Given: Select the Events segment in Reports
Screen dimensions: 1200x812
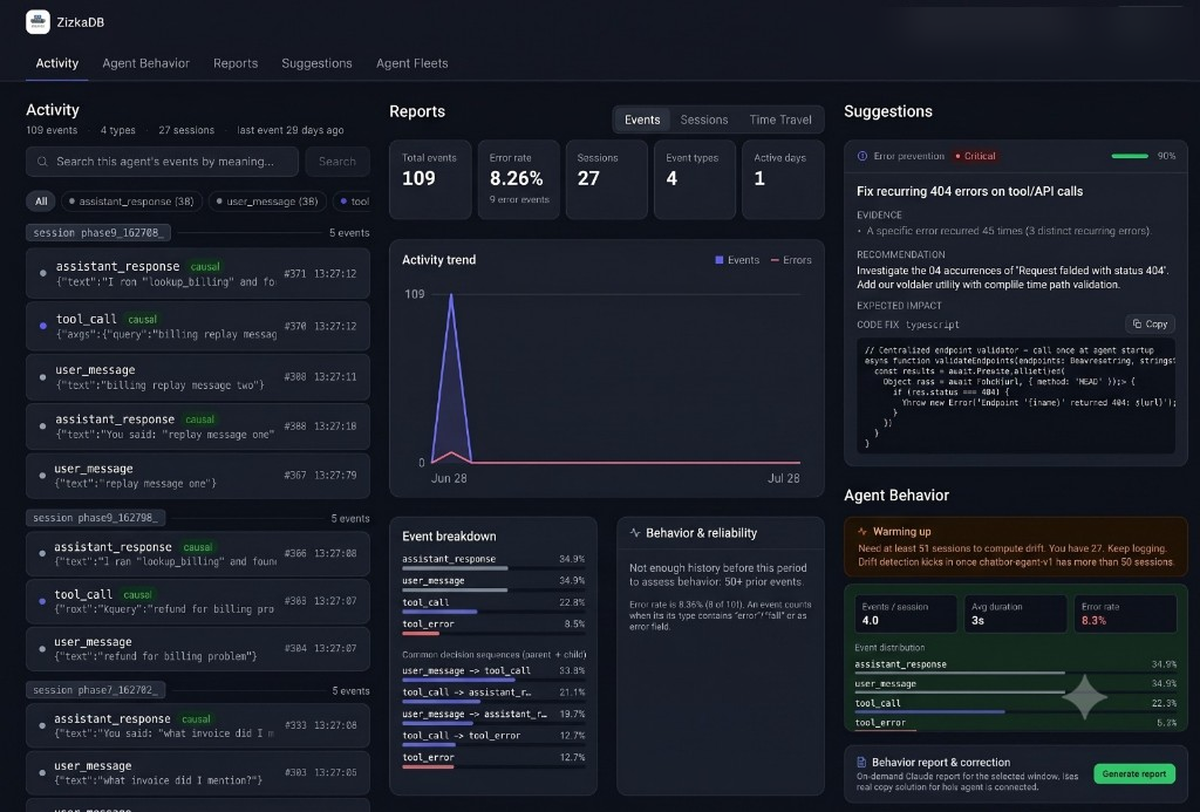Looking at the screenshot, I should 642,120.
